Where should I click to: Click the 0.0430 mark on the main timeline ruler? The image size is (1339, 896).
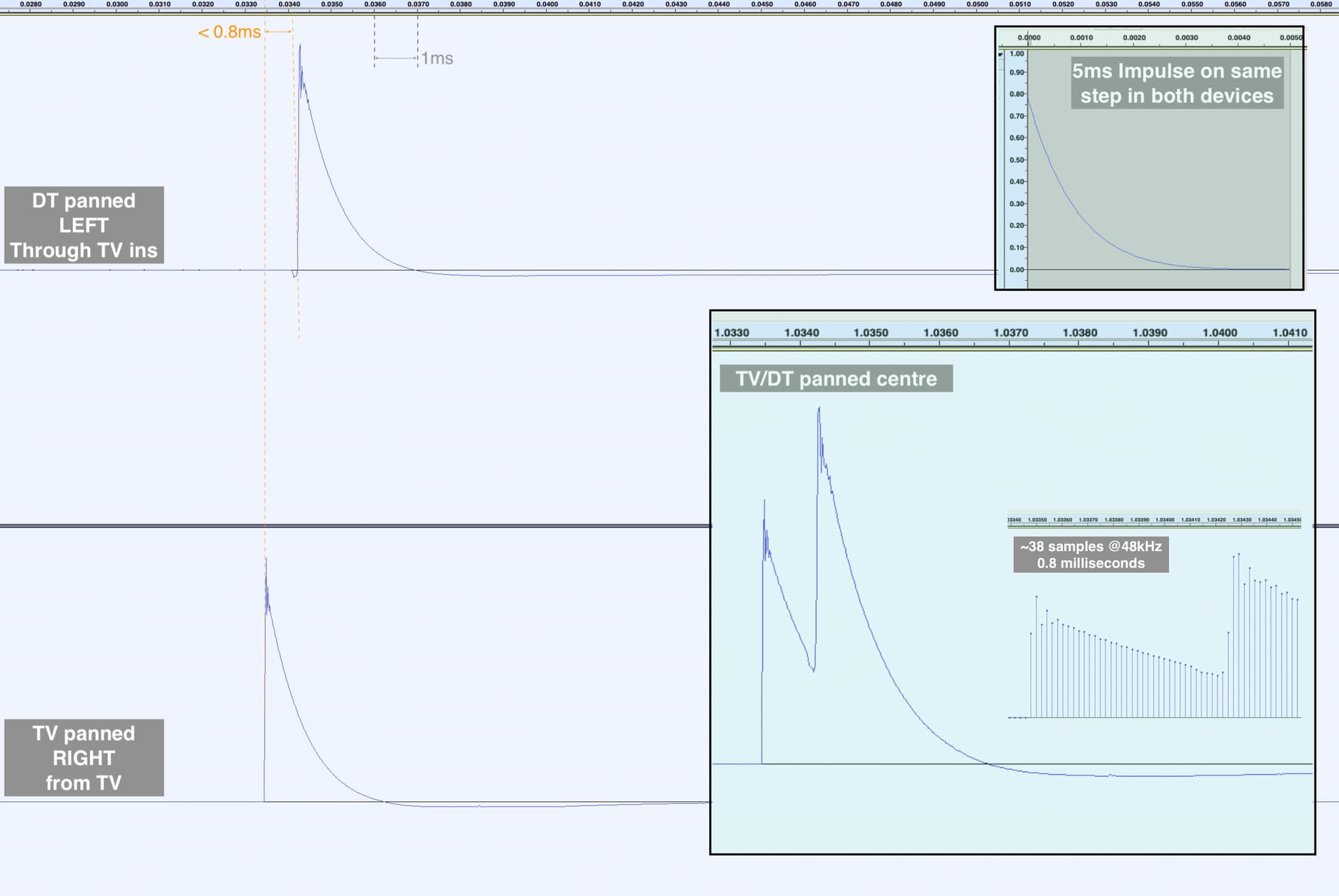(676, 4)
